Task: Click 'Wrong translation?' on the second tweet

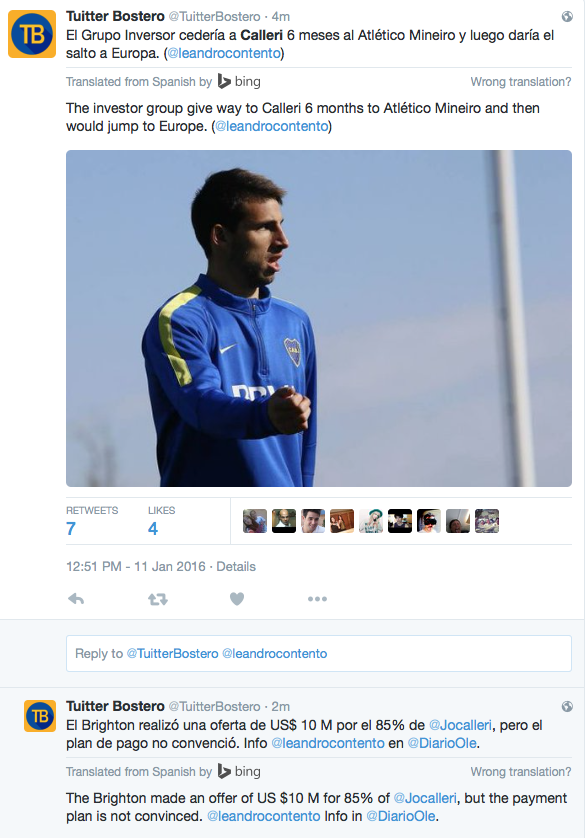Action: (521, 772)
